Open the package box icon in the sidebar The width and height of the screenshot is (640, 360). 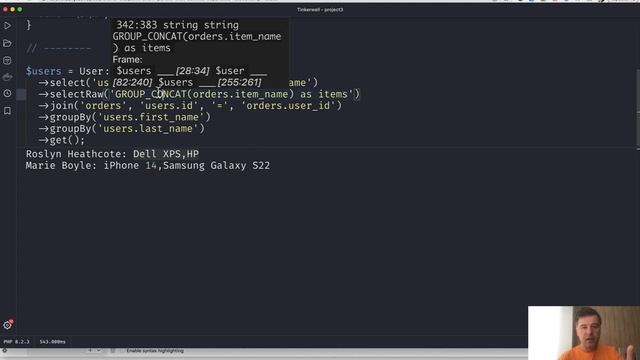click(7, 60)
